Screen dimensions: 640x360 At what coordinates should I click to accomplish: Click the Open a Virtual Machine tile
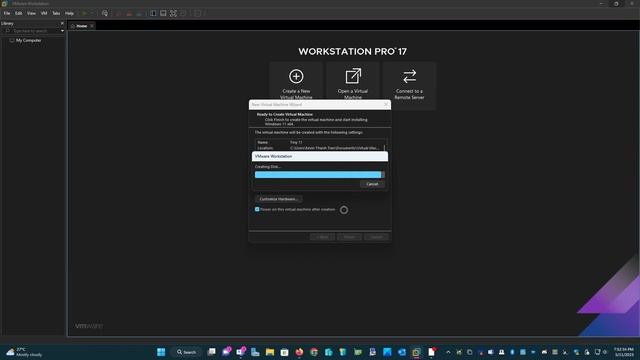353,81
